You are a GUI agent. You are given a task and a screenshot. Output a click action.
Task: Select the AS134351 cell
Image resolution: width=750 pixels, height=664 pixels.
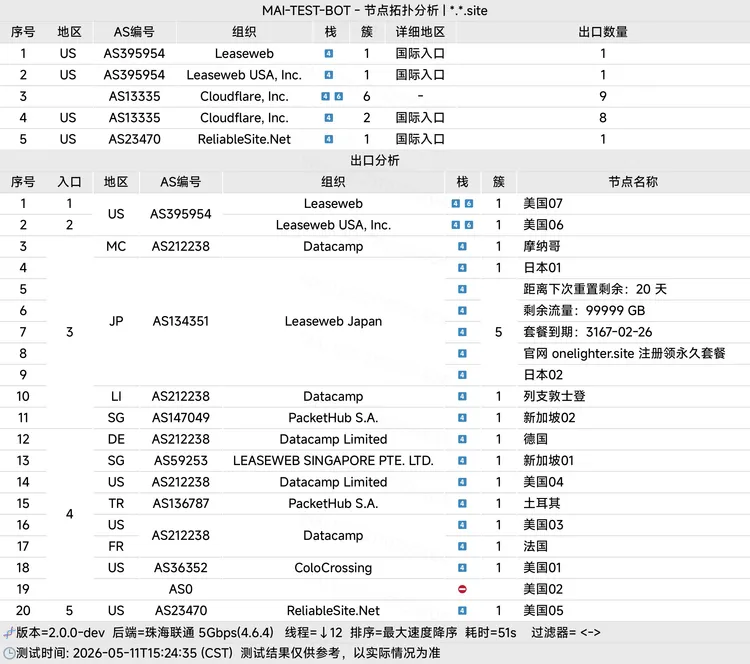(x=181, y=321)
